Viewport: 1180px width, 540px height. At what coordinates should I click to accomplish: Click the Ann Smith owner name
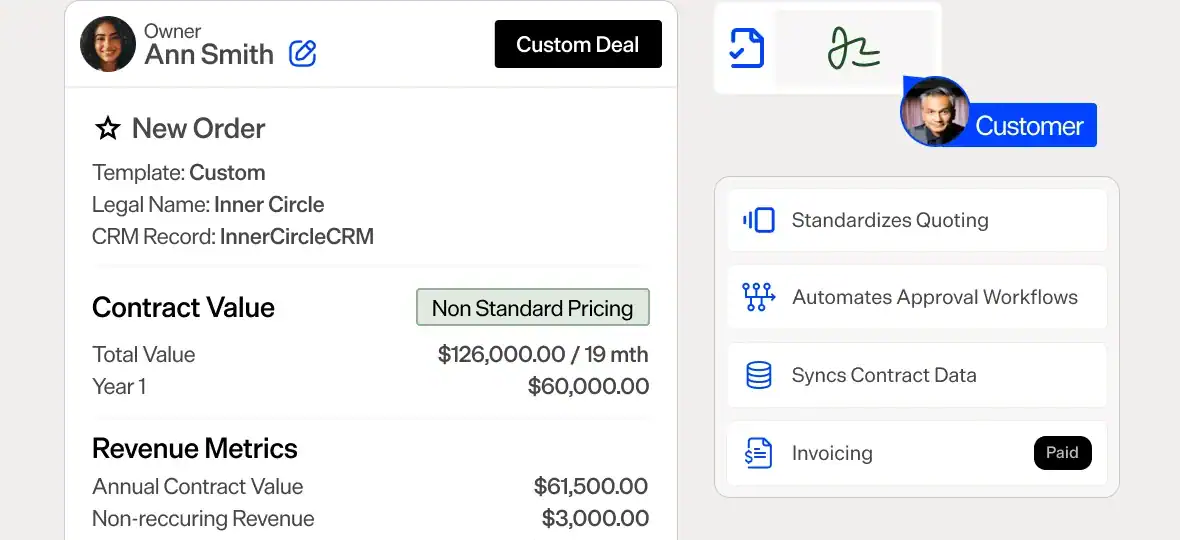[209, 55]
